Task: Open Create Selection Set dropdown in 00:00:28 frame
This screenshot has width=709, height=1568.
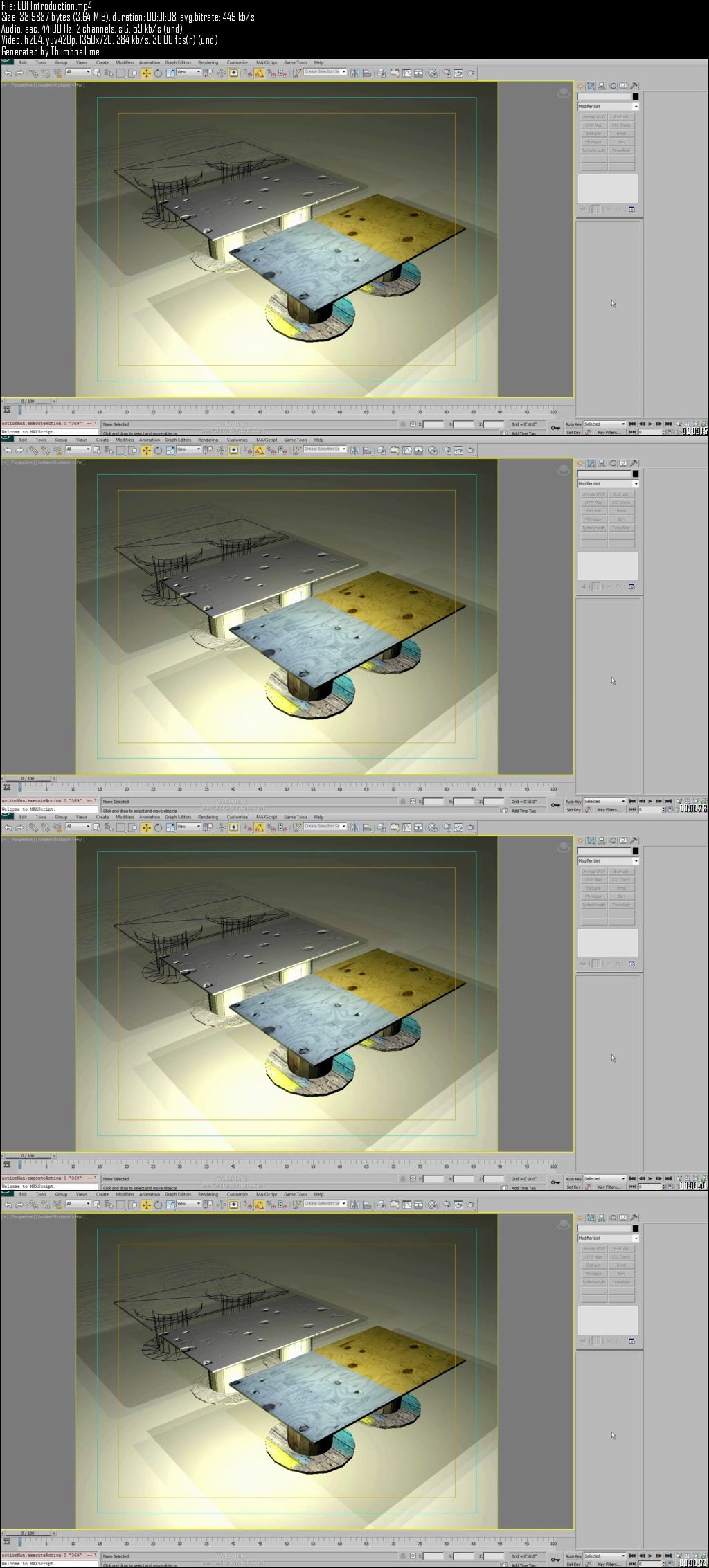Action: coord(325,449)
